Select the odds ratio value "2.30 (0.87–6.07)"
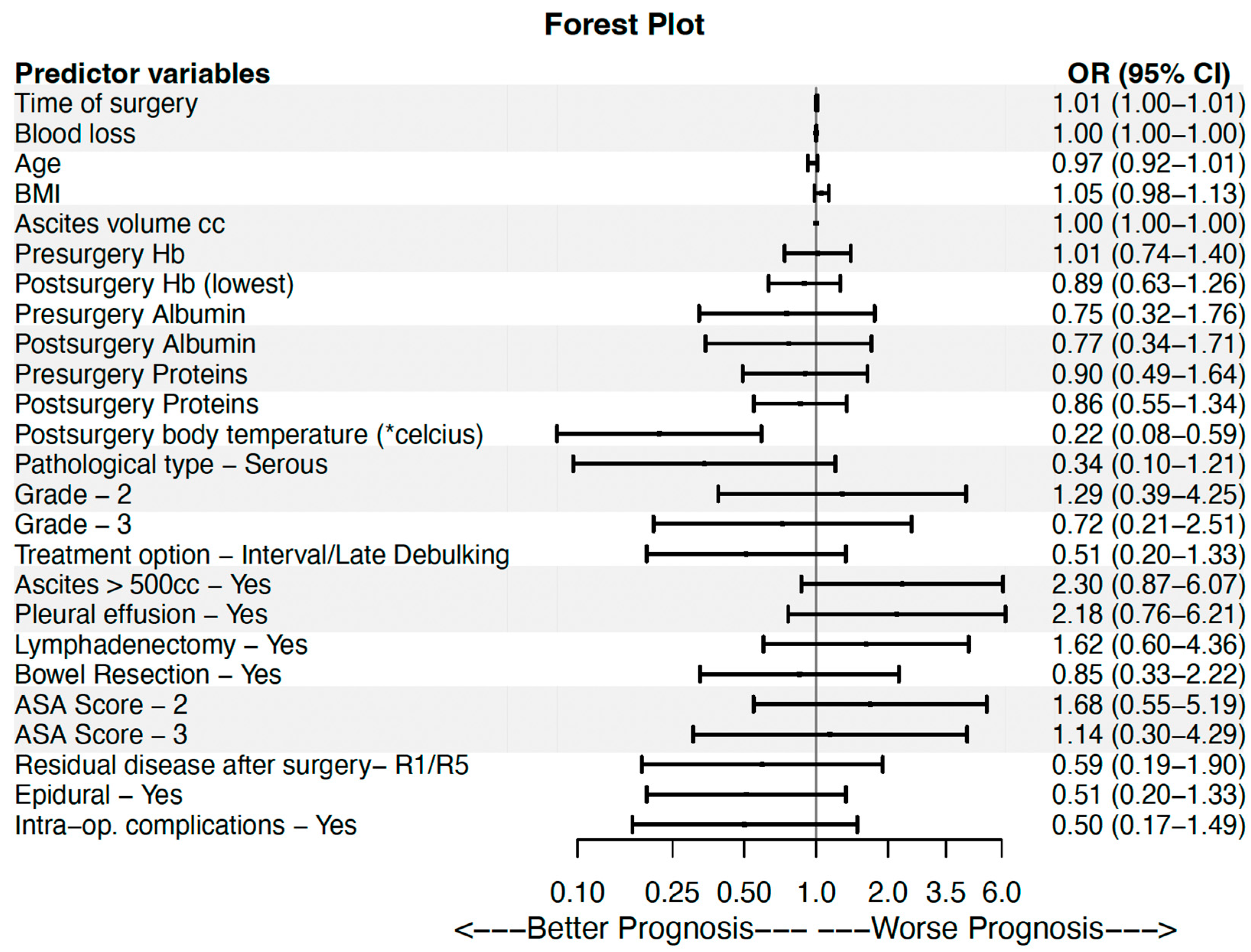This screenshot has height=952, width=1251. (1148, 585)
